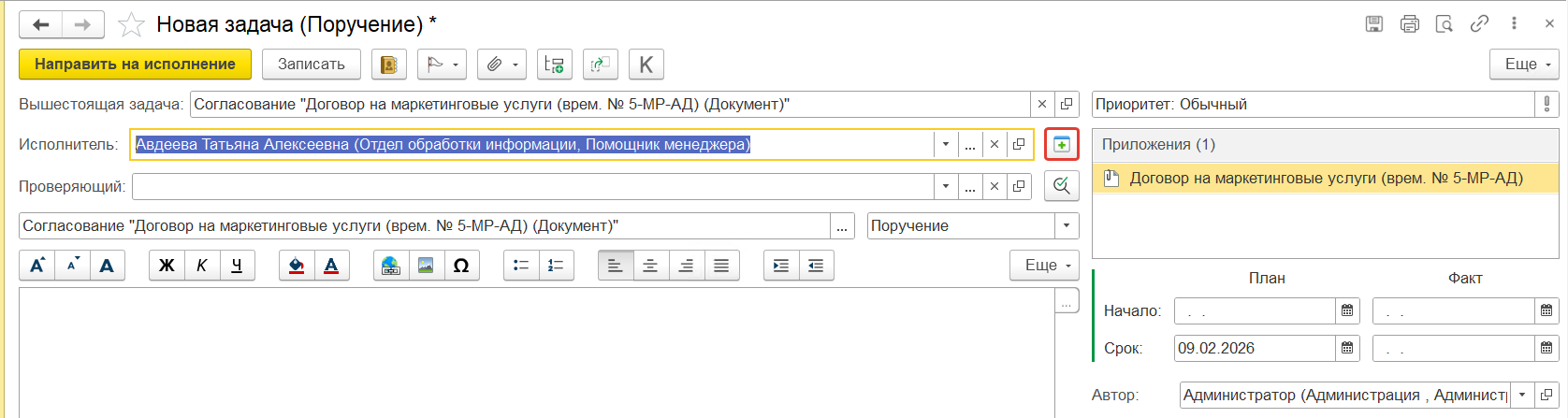Toggle italic К formatting
This screenshot has height=418, width=1568.
202,266
